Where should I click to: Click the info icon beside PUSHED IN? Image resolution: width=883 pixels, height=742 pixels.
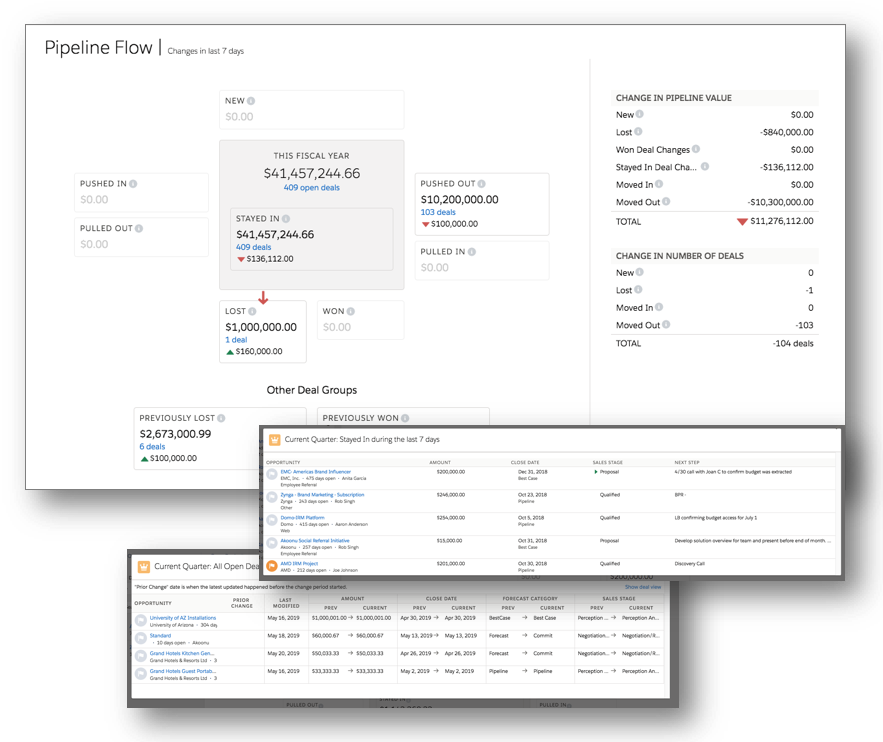[133, 184]
